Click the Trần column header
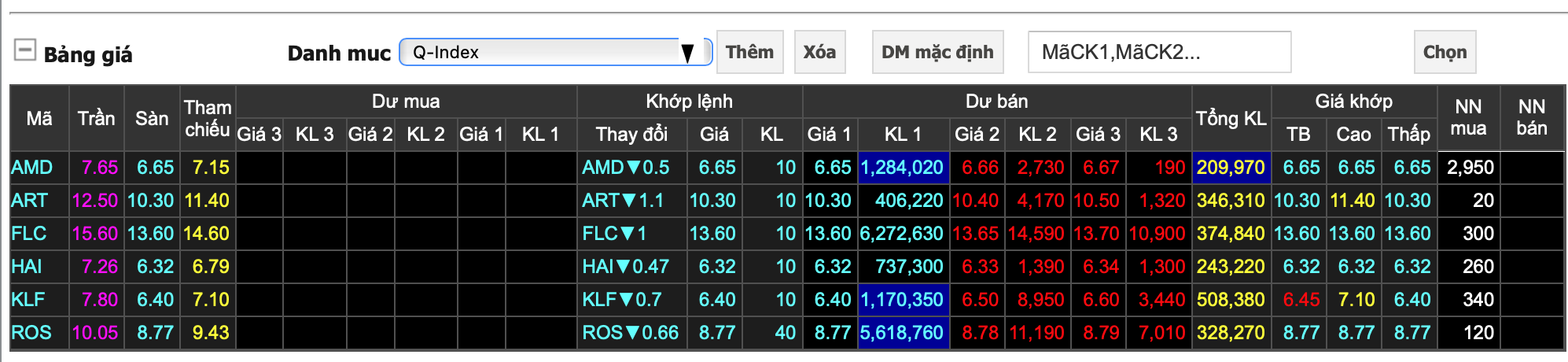The width and height of the screenshot is (1568, 362). coord(96,118)
